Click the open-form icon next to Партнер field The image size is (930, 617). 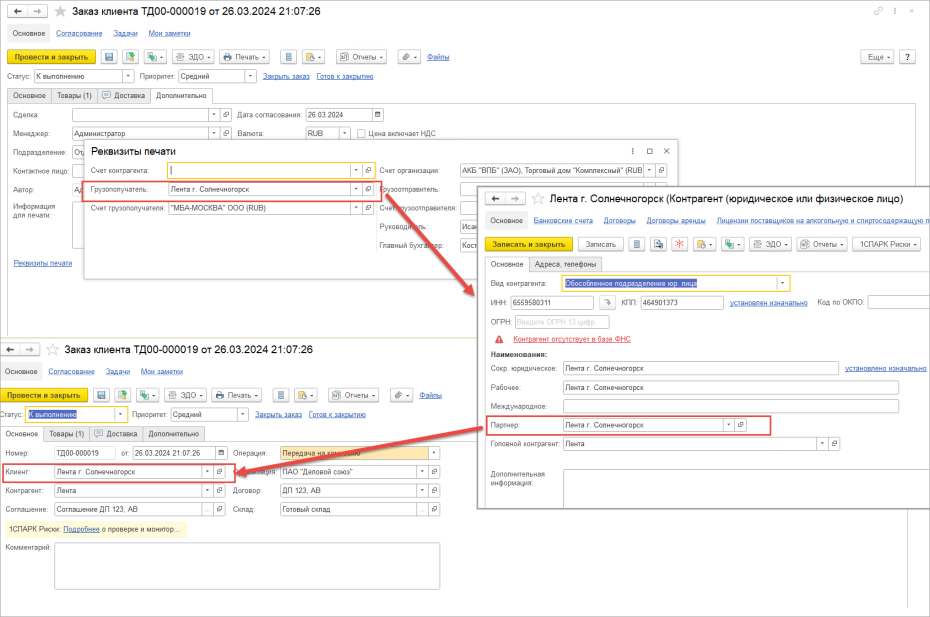pyautogui.click(x=741, y=425)
